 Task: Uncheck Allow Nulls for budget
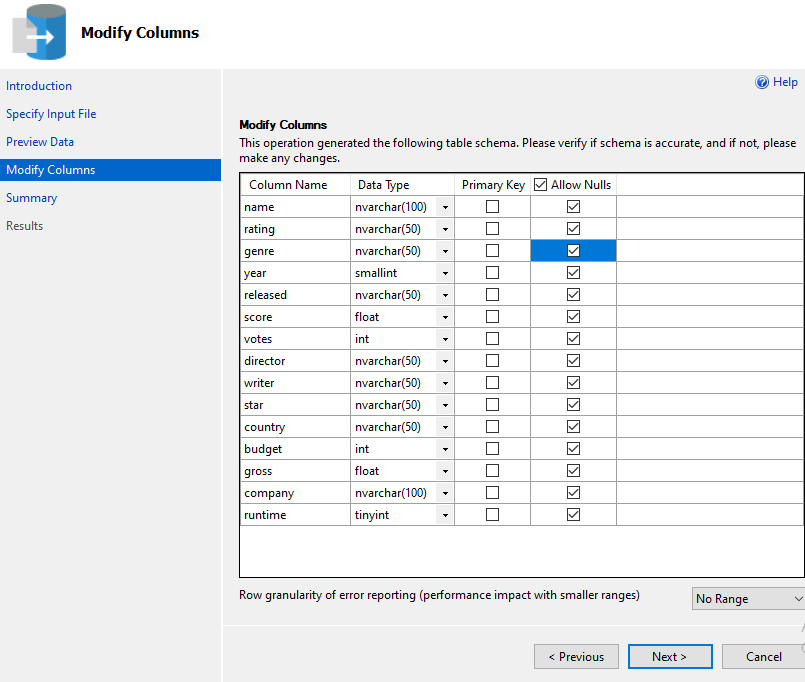click(x=573, y=448)
